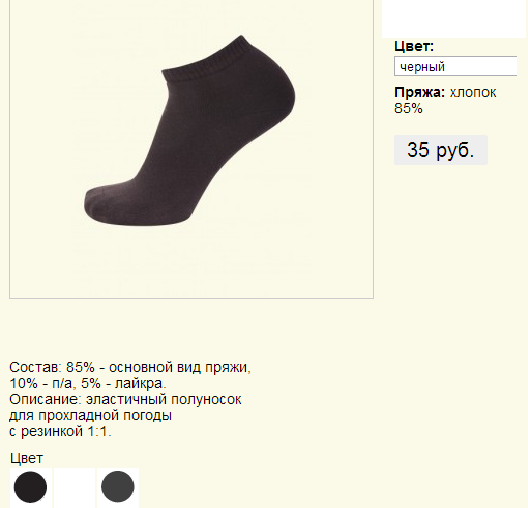Screen dimensions: 528x508
Task: Click the Цвет label above the swatches
Action: (x=27, y=458)
